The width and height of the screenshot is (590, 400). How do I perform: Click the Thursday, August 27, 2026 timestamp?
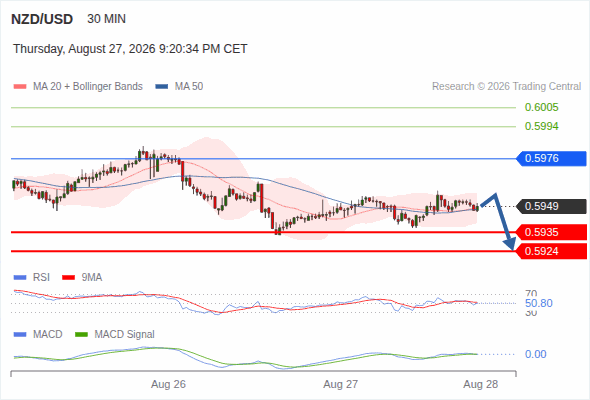pos(130,49)
